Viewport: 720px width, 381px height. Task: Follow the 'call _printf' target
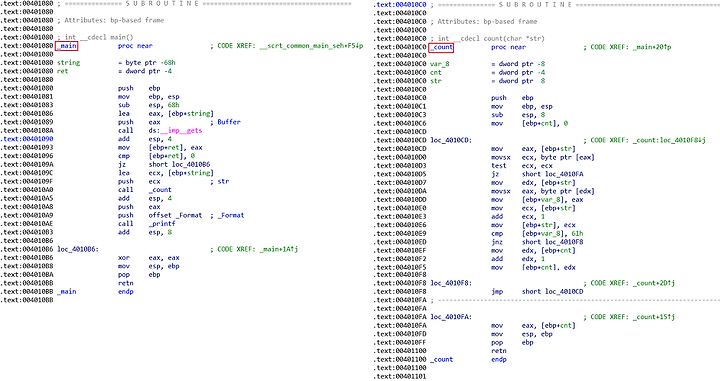coord(162,224)
